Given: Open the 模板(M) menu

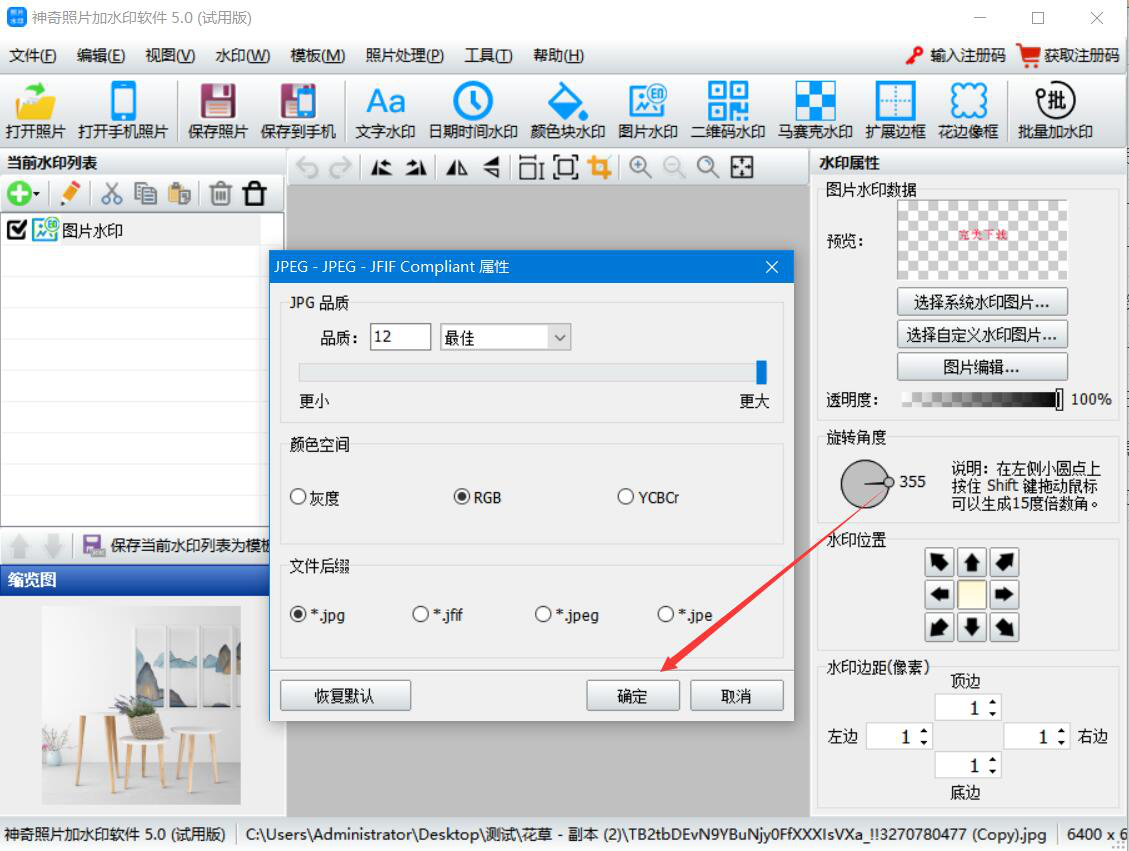Looking at the screenshot, I should point(318,55).
